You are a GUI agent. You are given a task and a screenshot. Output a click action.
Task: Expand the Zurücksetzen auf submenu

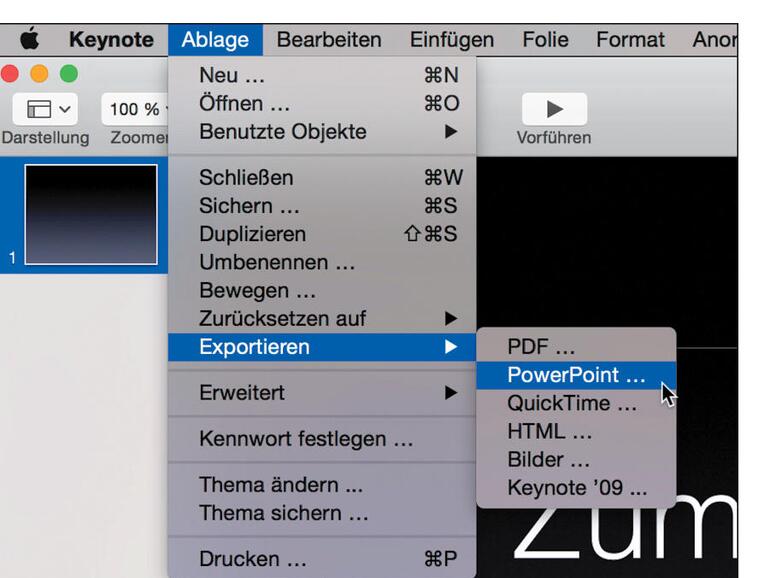tap(322, 319)
